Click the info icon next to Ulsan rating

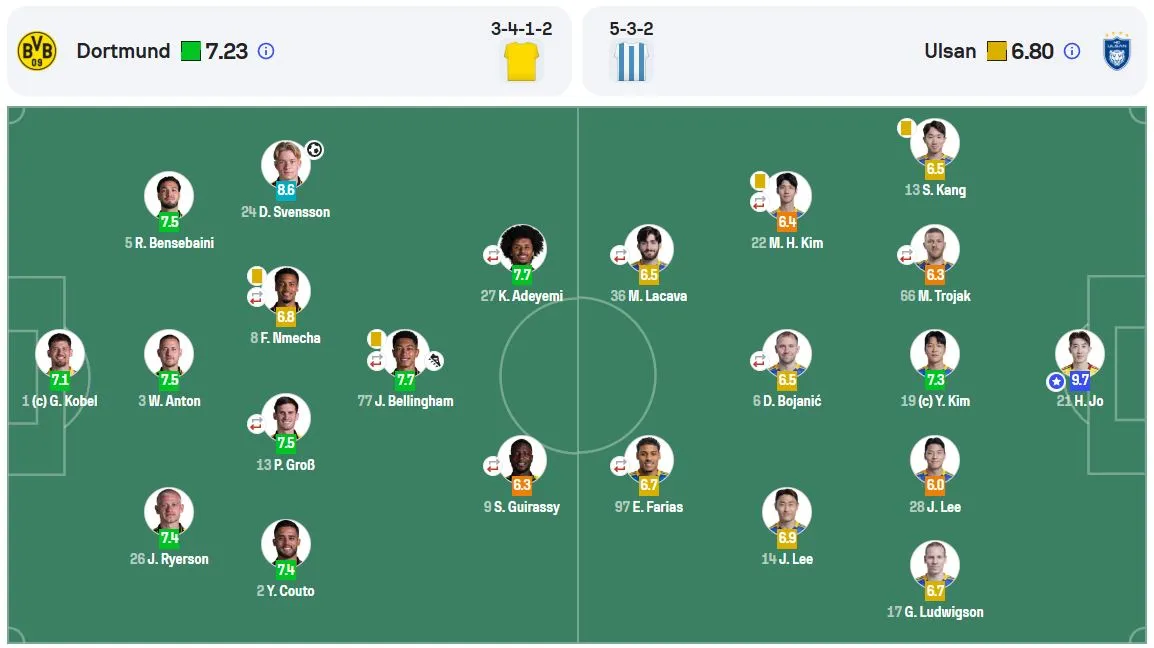tap(1072, 51)
